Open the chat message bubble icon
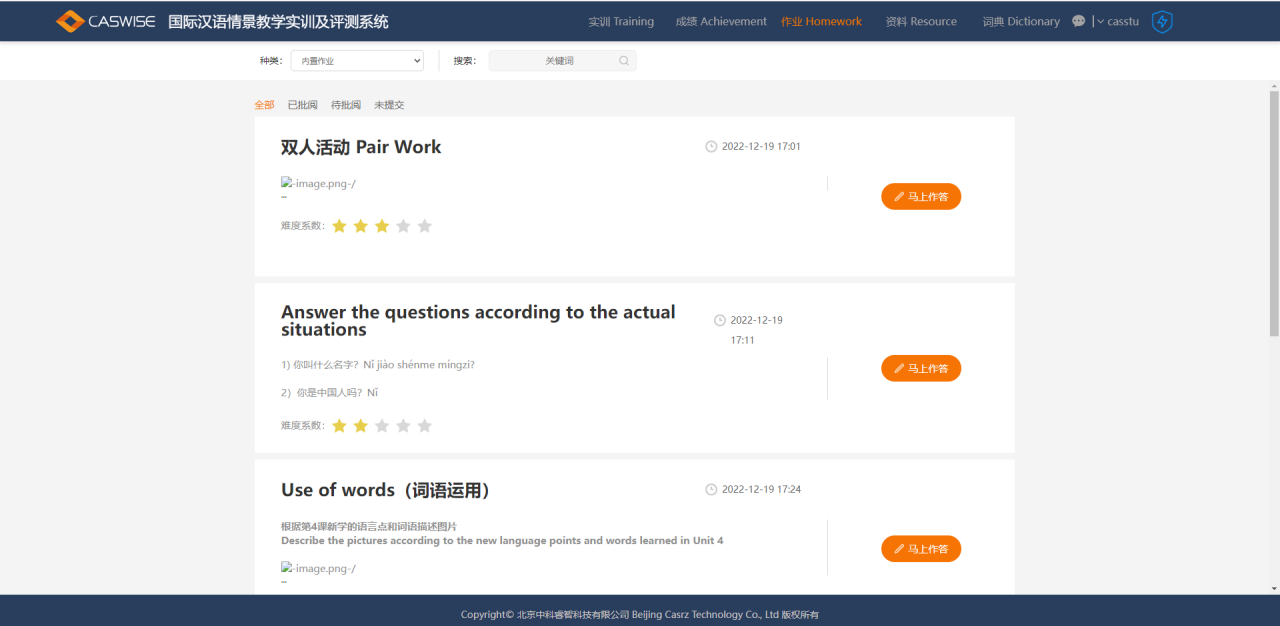Image resolution: width=1280 pixels, height=626 pixels. point(1078,21)
